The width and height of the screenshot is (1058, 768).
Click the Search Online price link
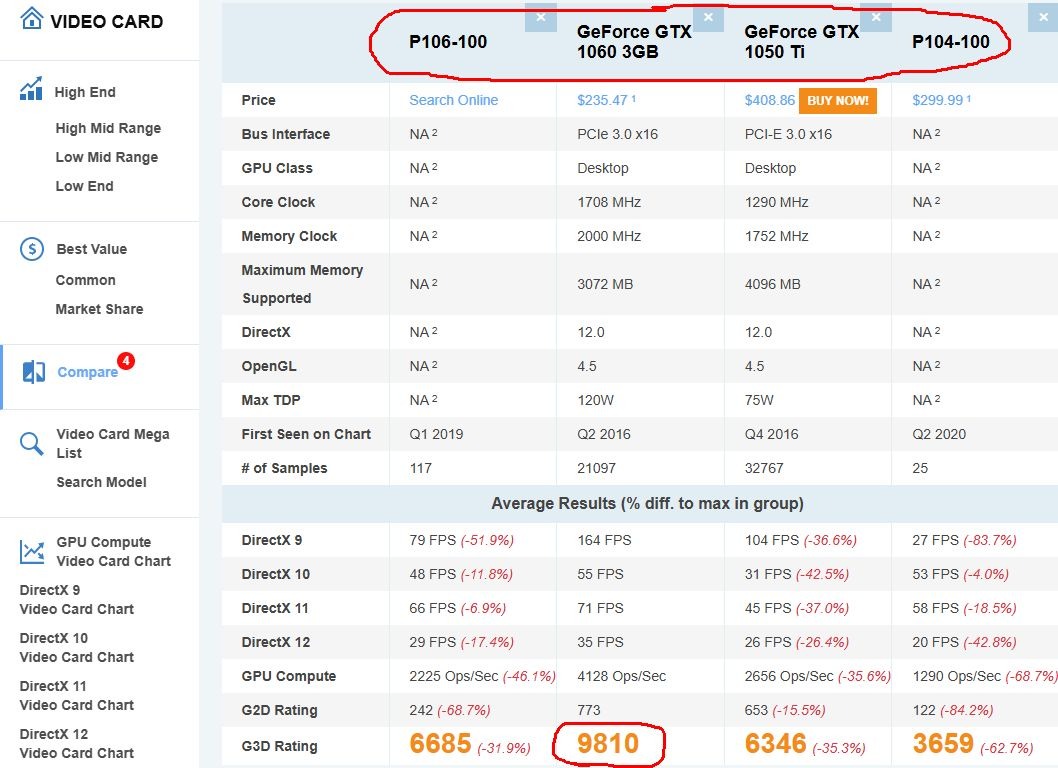click(453, 100)
